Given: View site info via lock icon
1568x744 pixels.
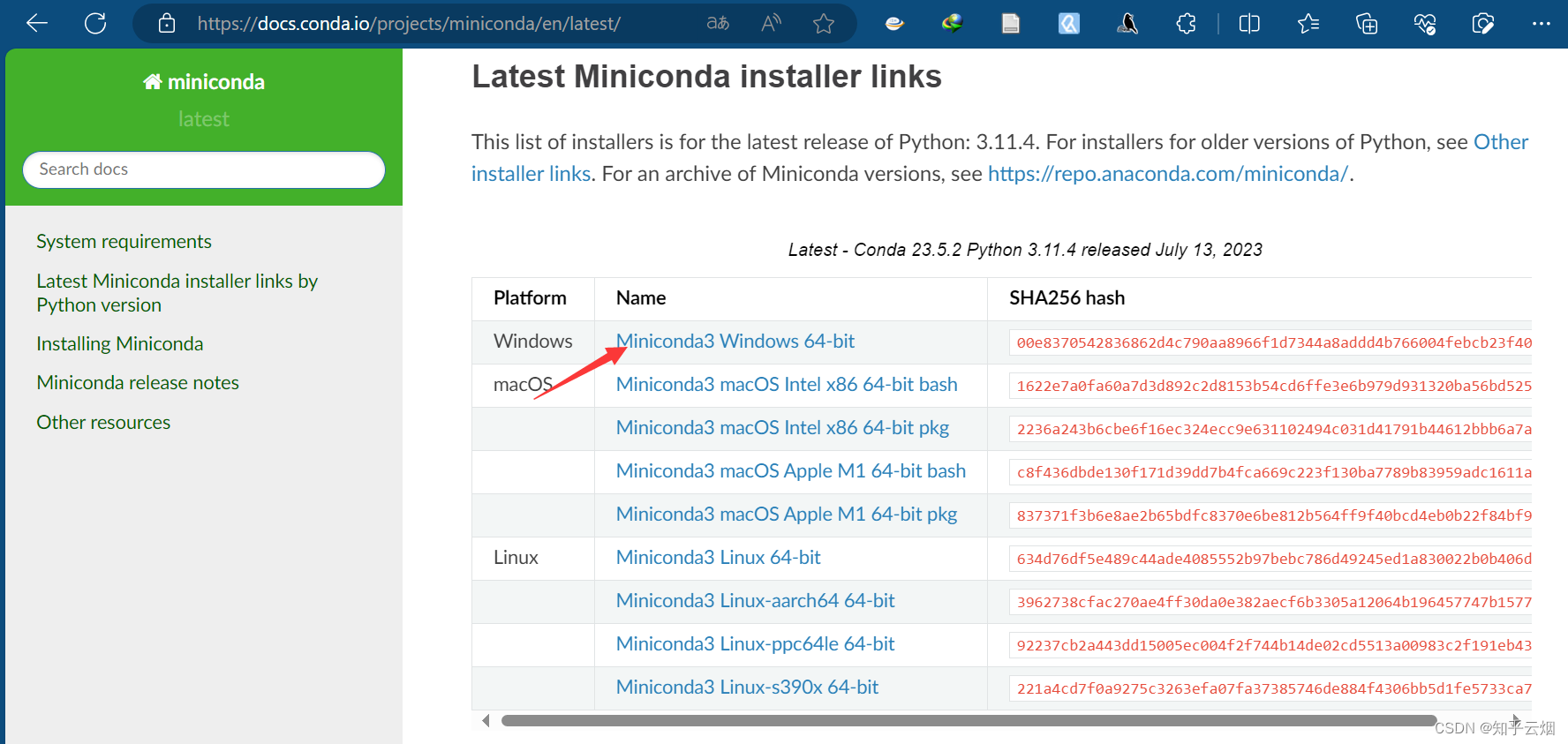Looking at the screenshot, I should point(167,24).
